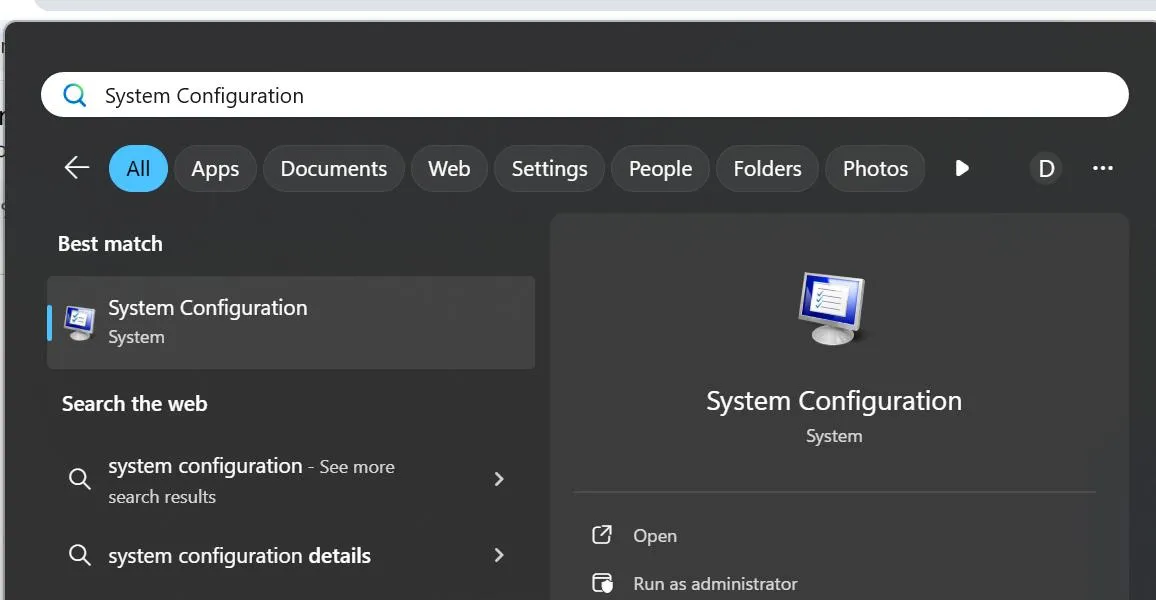
Task: Open the three-dot options menu
Action: click(1103, 168)
